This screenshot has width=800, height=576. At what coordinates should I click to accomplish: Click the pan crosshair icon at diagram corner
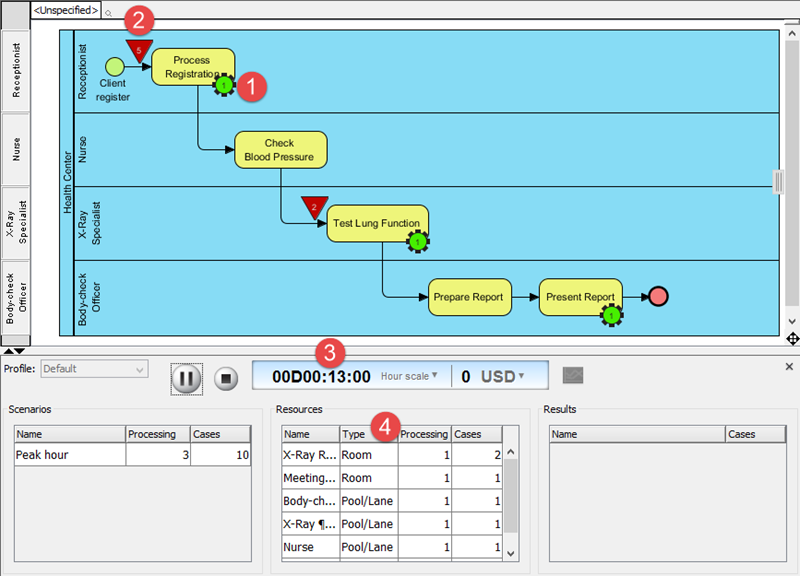click(x=791, y=340)
